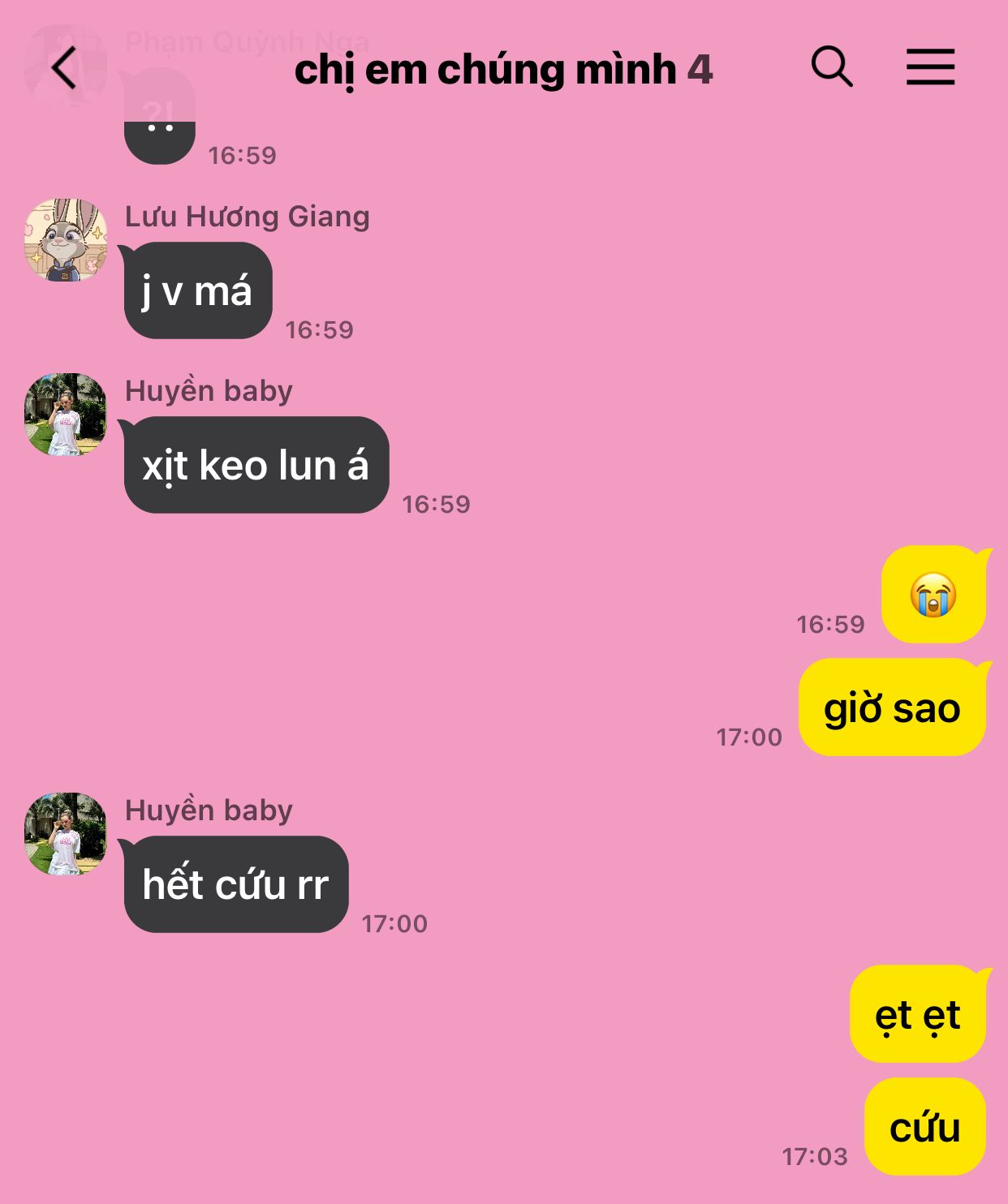
Task: Tap the 'ẹt ẹt' yellow bubble
Action: [918, 1014]
